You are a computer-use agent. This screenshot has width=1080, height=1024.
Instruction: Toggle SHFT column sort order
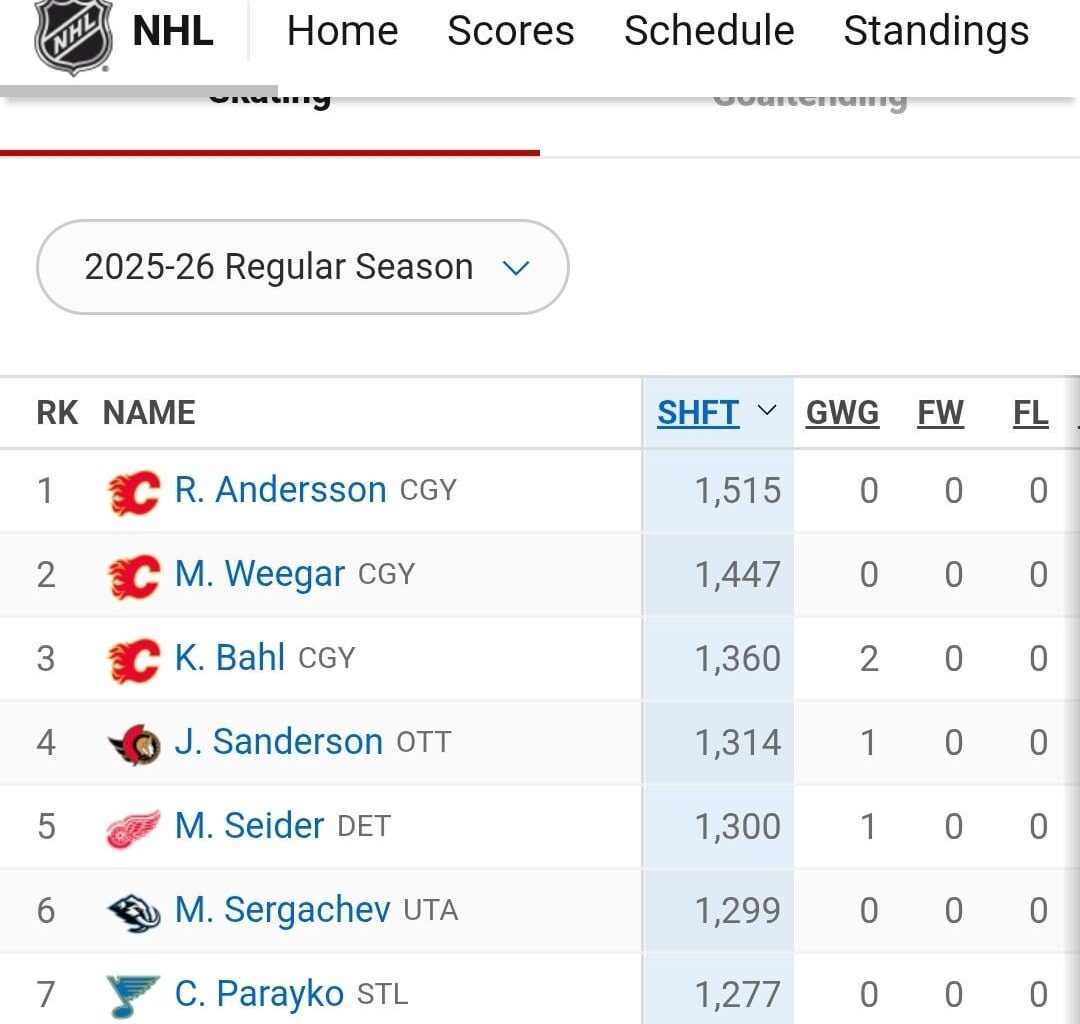696,411
